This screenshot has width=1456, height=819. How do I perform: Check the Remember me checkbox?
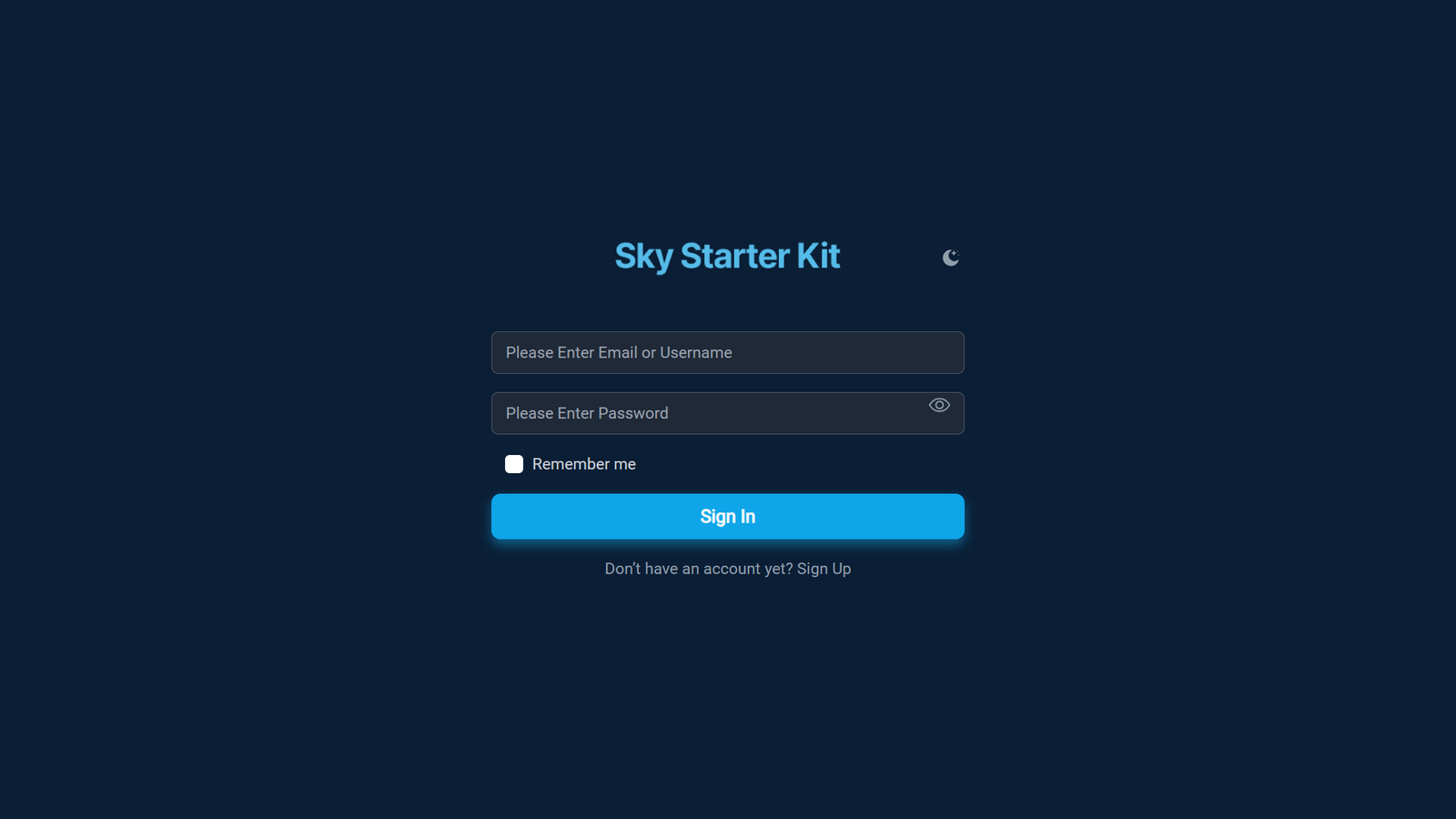point(514,464)
